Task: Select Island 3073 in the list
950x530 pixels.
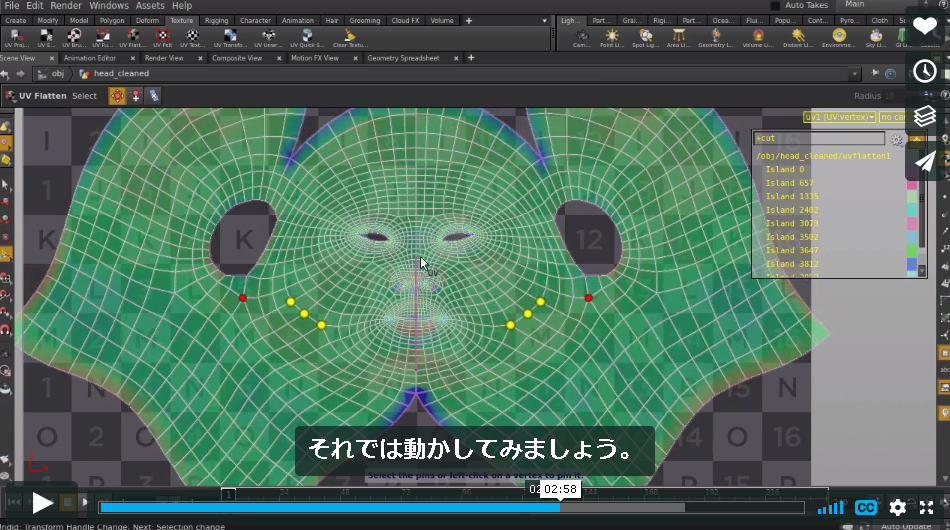Action: click(x=792, y=223)
